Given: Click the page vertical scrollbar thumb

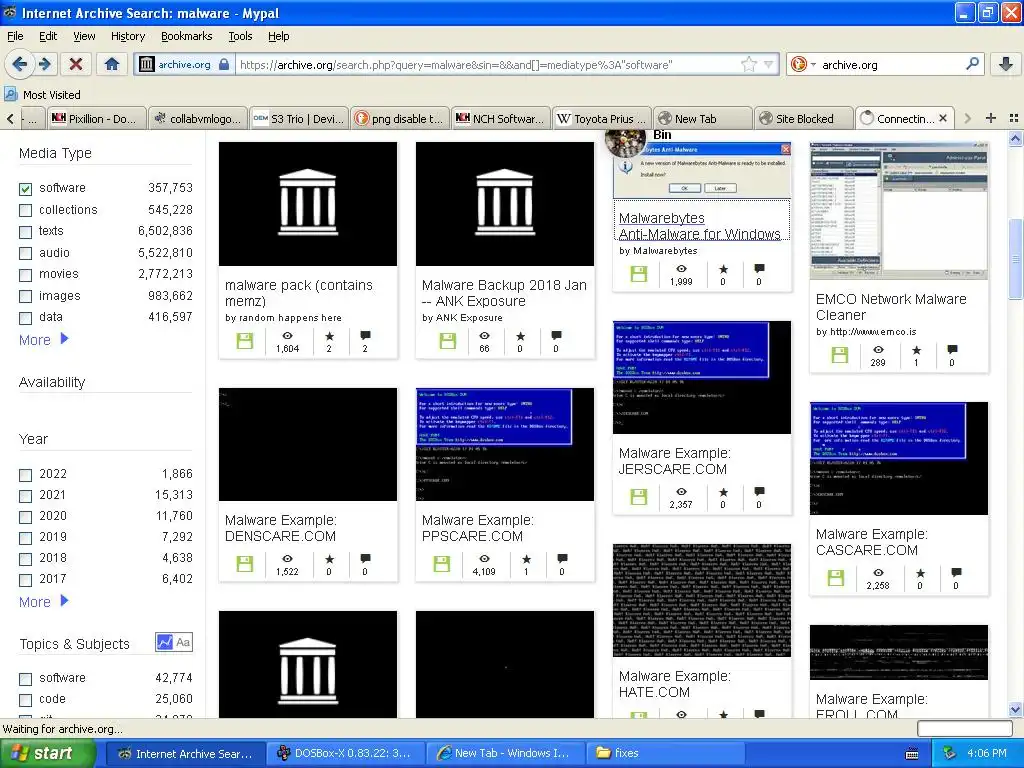Looking at the screenshot, I should point(1016,257).
